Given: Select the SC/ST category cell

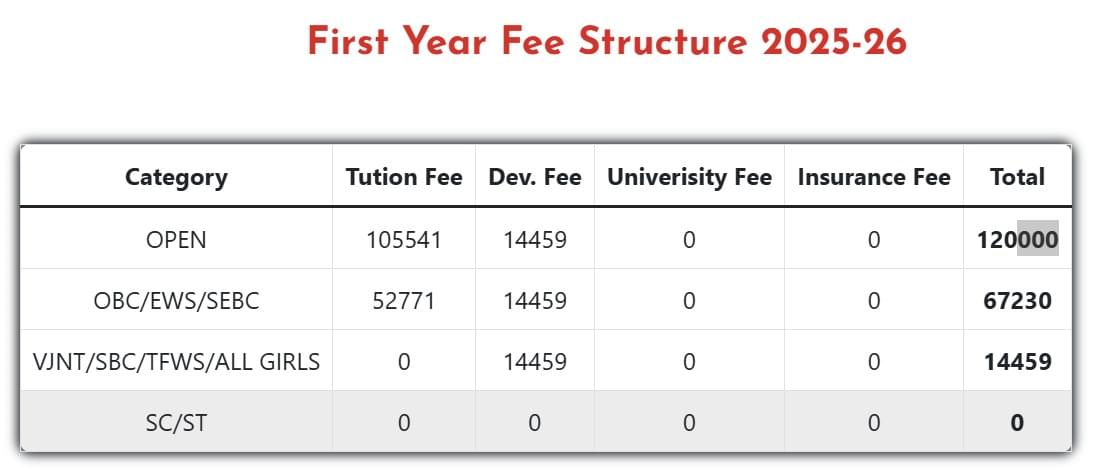Looking at the screenshot, I should click(x=176, y=422).
